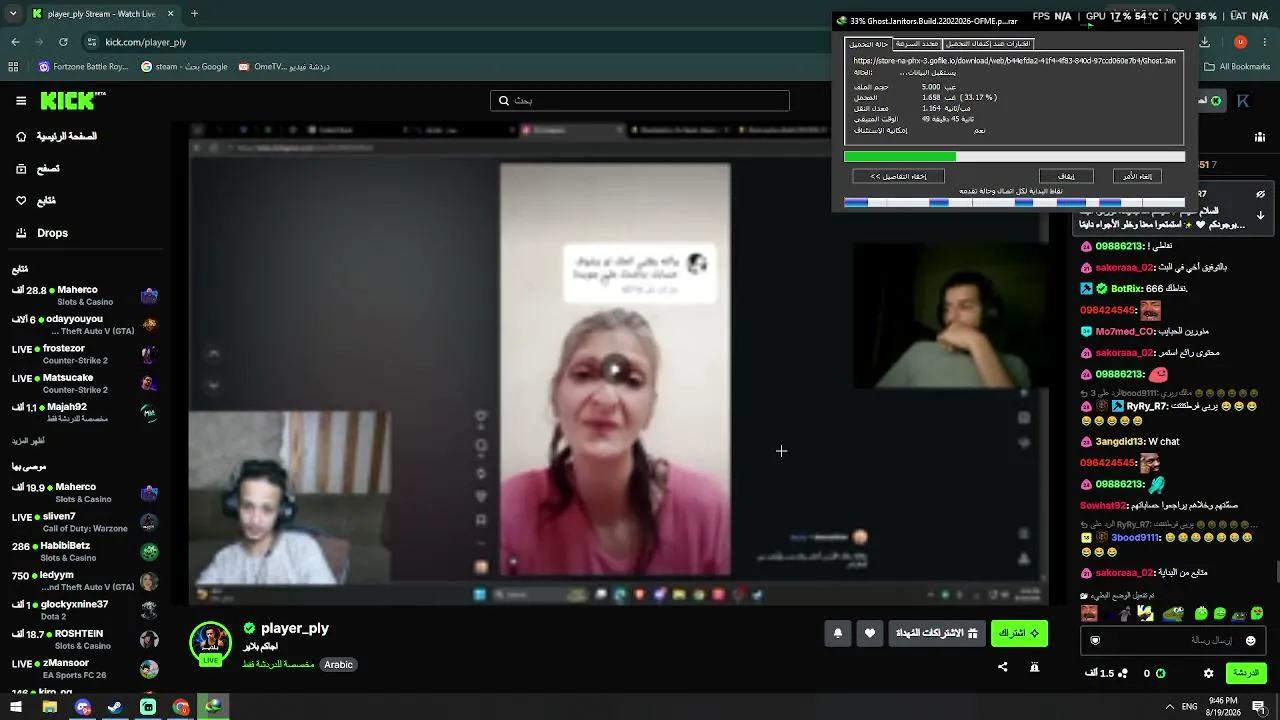
Task: Click the browser back arrow
Action: 15,42
